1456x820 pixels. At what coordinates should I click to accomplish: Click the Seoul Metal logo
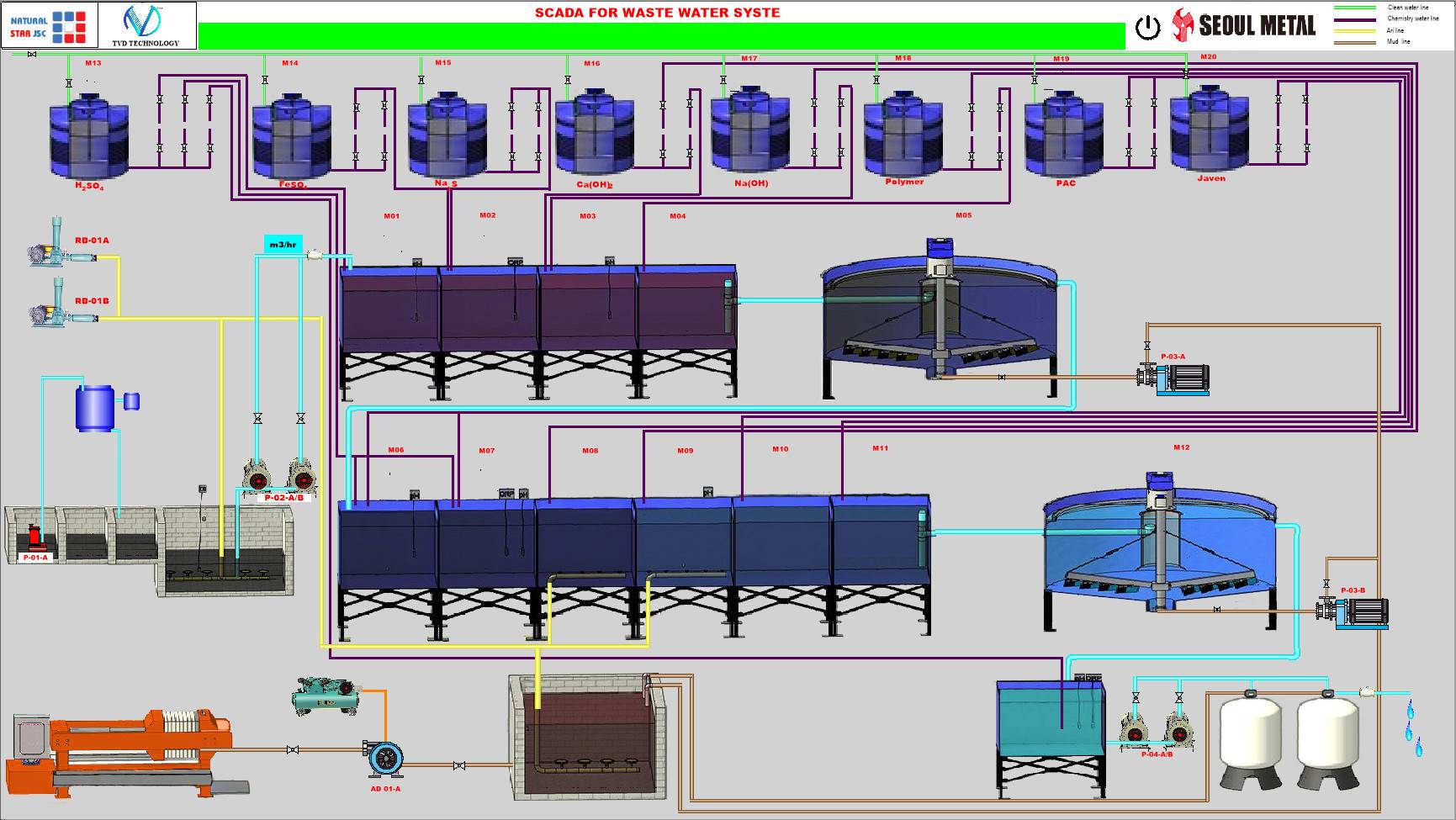[1244, 25]
